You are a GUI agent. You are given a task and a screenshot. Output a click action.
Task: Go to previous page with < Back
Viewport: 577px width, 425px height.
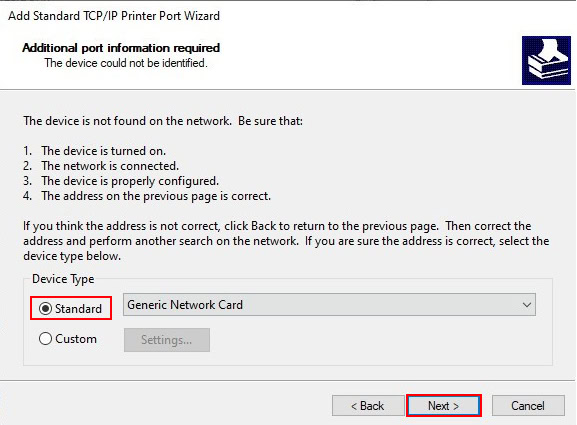[x=368, y=406]
